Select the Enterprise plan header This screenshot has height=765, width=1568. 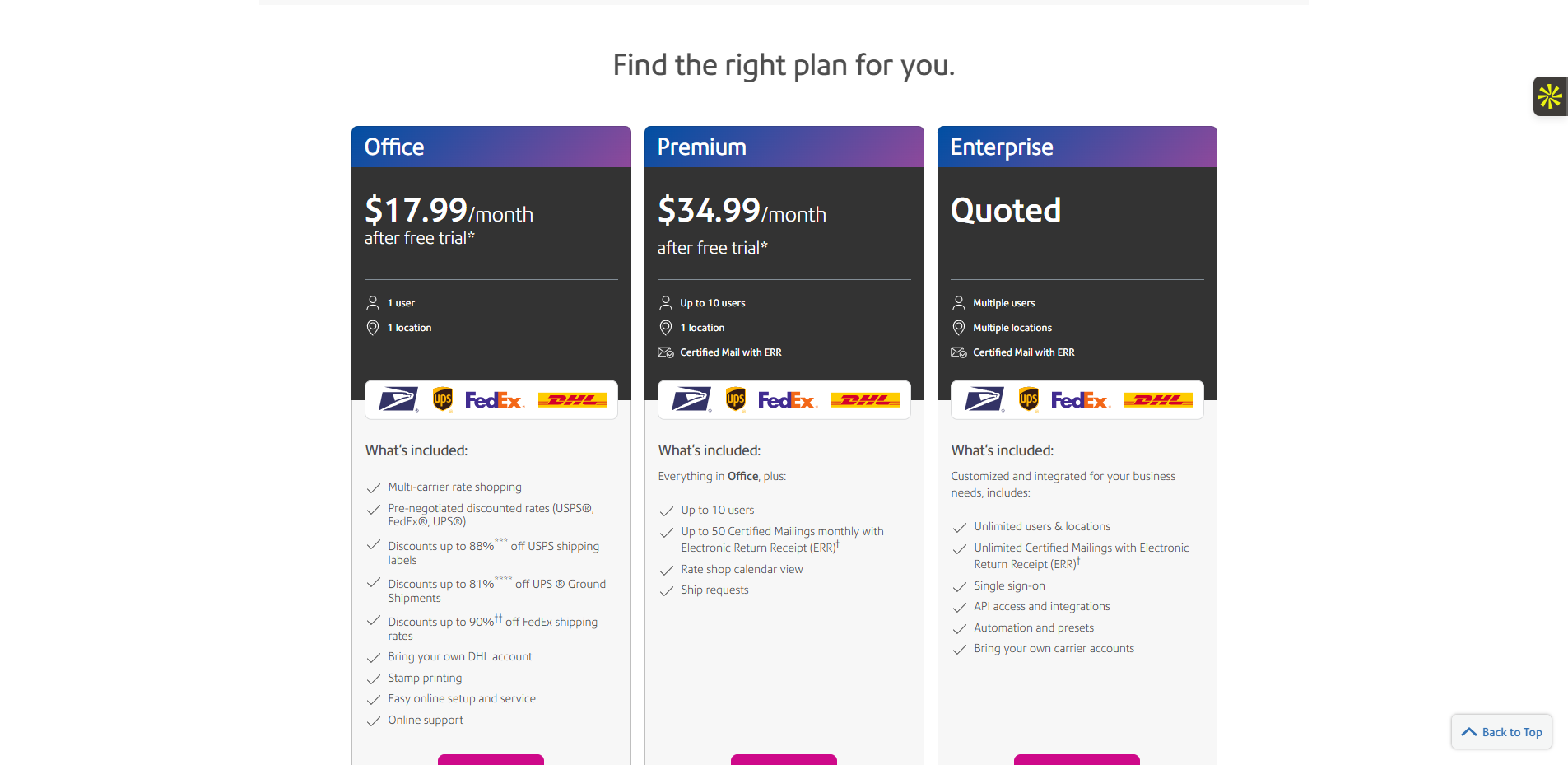coord(1077,147)
